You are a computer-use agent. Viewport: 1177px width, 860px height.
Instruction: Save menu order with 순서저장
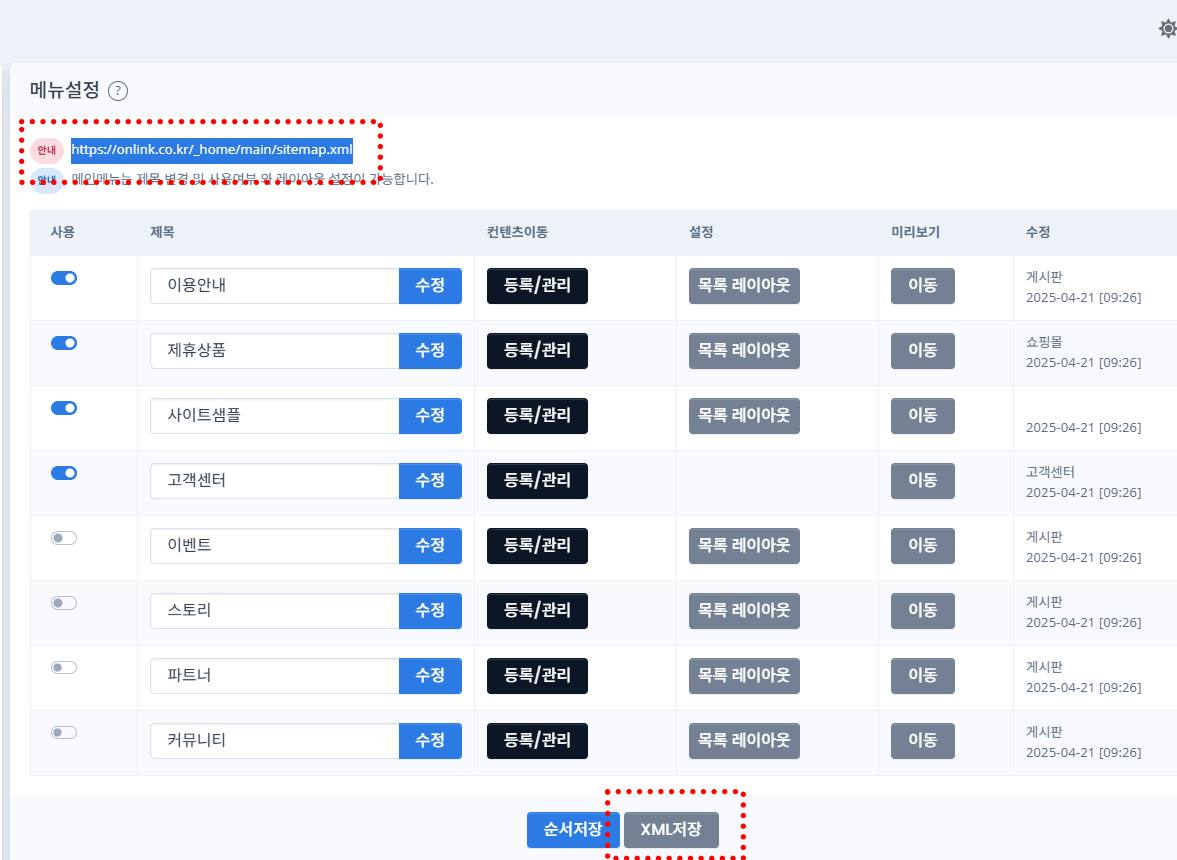pos(572,830)
